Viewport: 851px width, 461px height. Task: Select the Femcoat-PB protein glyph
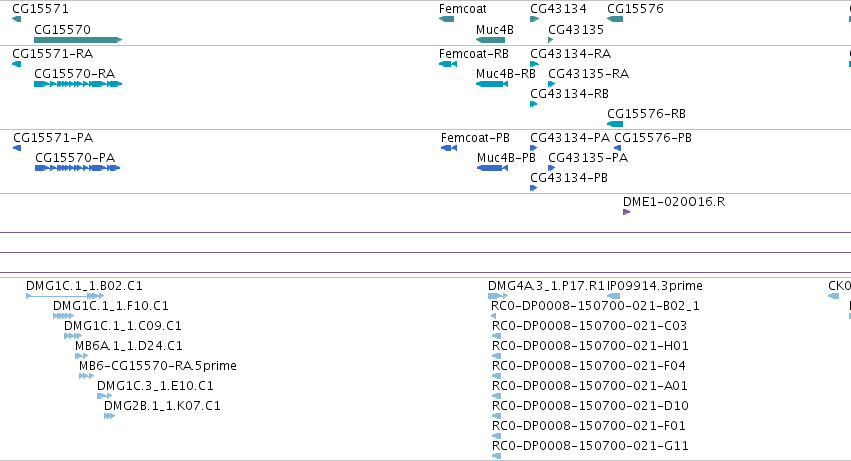pyautogui.click(x=449, y=148)
